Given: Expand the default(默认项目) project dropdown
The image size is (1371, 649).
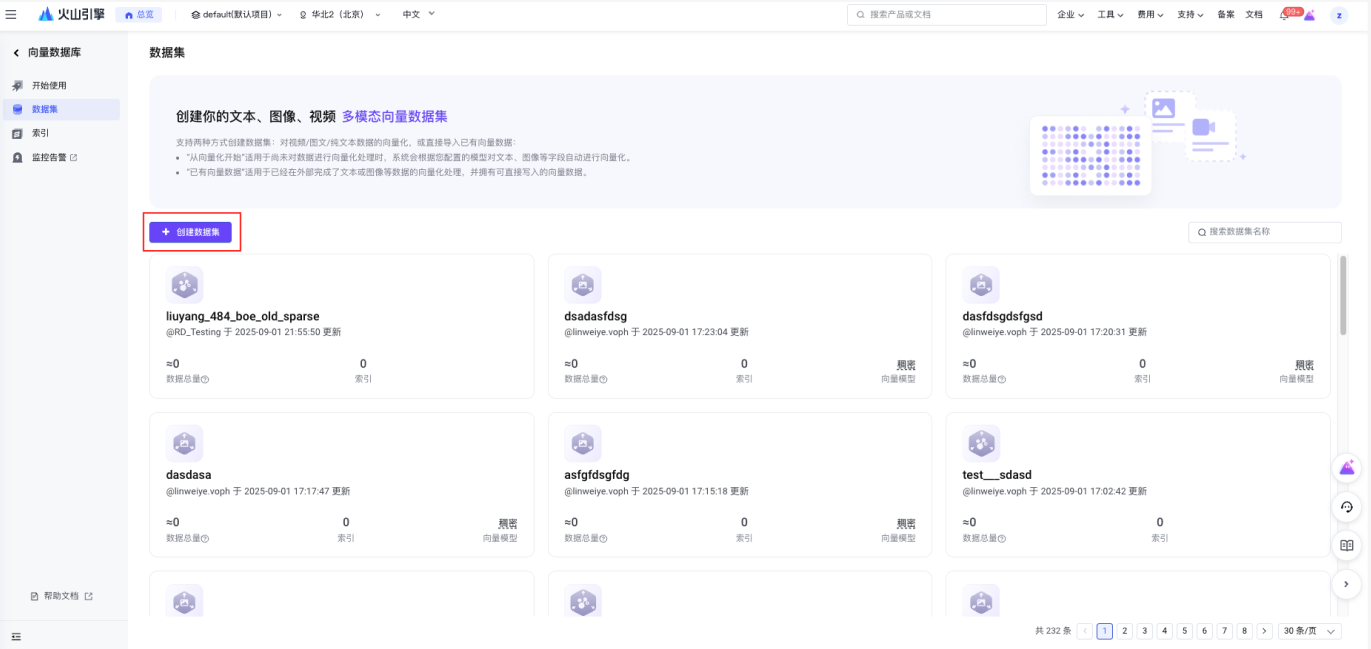Looking at the screenshot, I should pos(236,15).
